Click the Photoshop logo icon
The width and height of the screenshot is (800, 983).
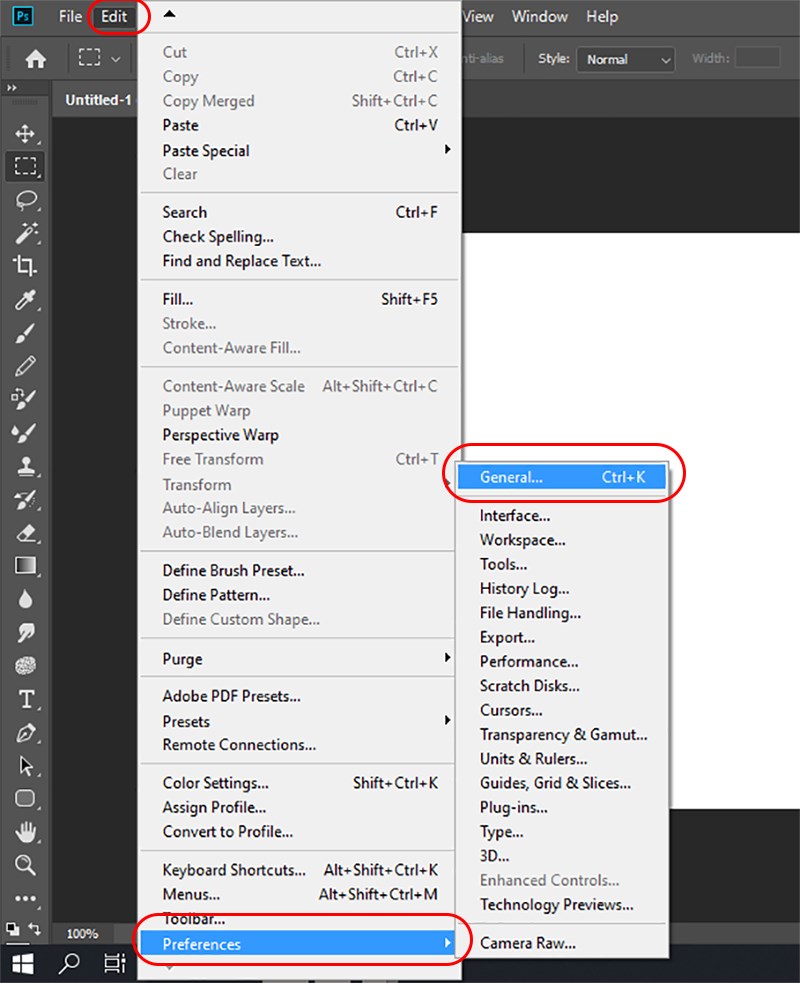coord(23,16)
